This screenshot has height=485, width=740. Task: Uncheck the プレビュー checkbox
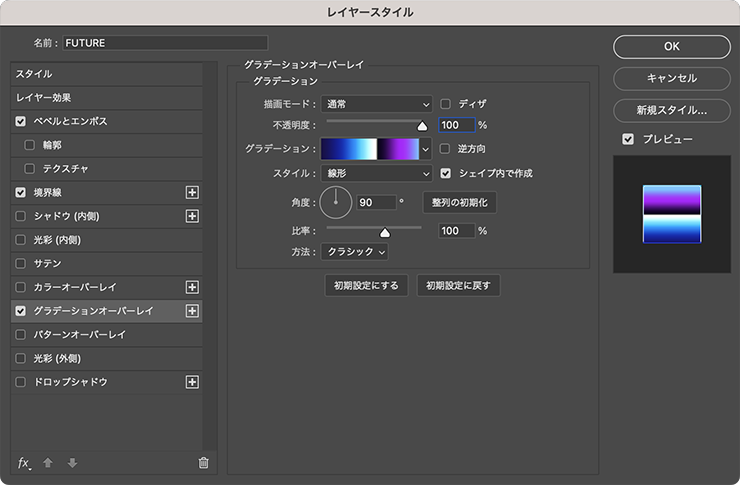point(628,139)
